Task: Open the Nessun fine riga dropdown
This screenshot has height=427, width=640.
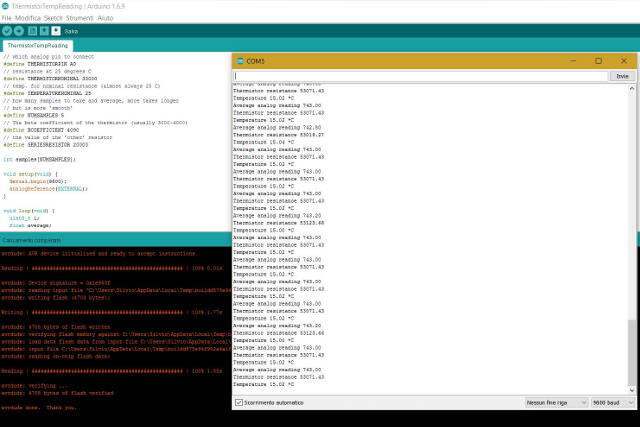Action: pyautogui.click(x=556, y=403)
